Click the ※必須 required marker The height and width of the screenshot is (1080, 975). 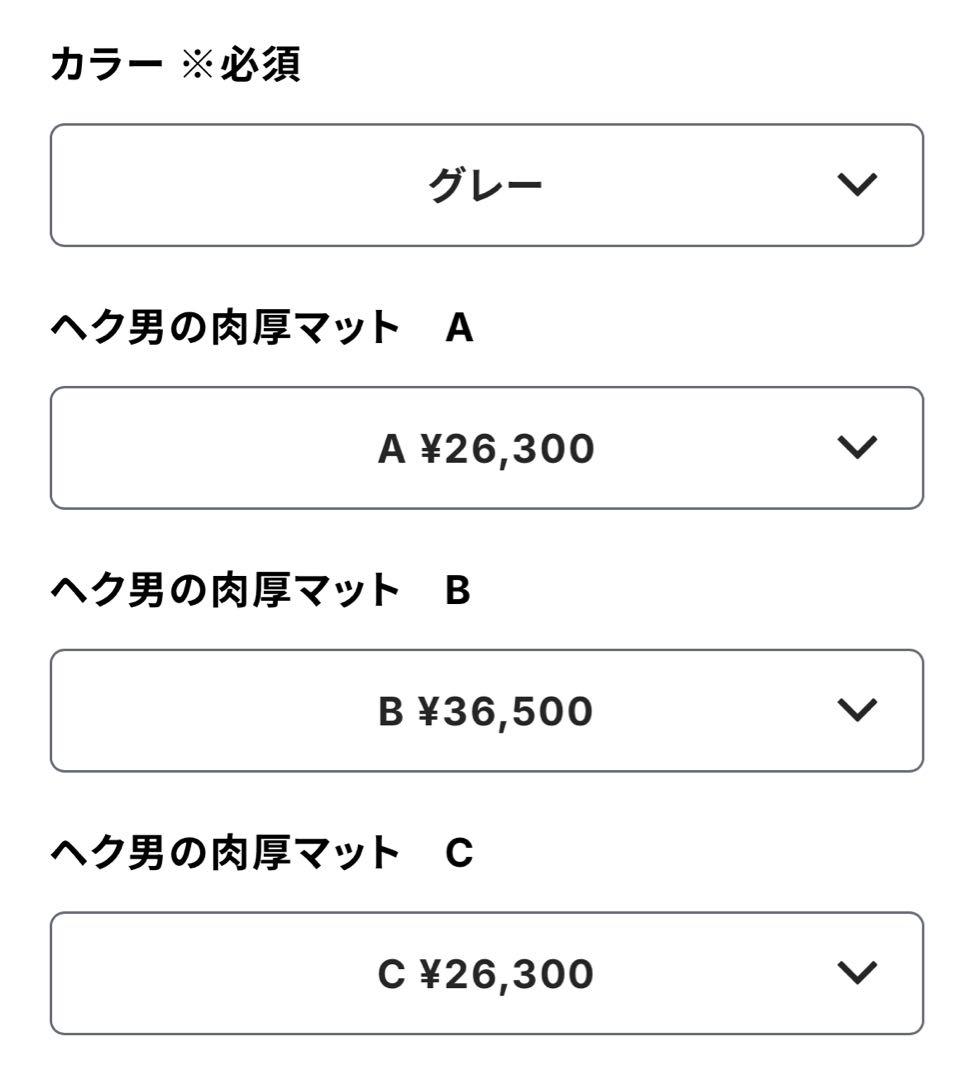click(241, 66)
